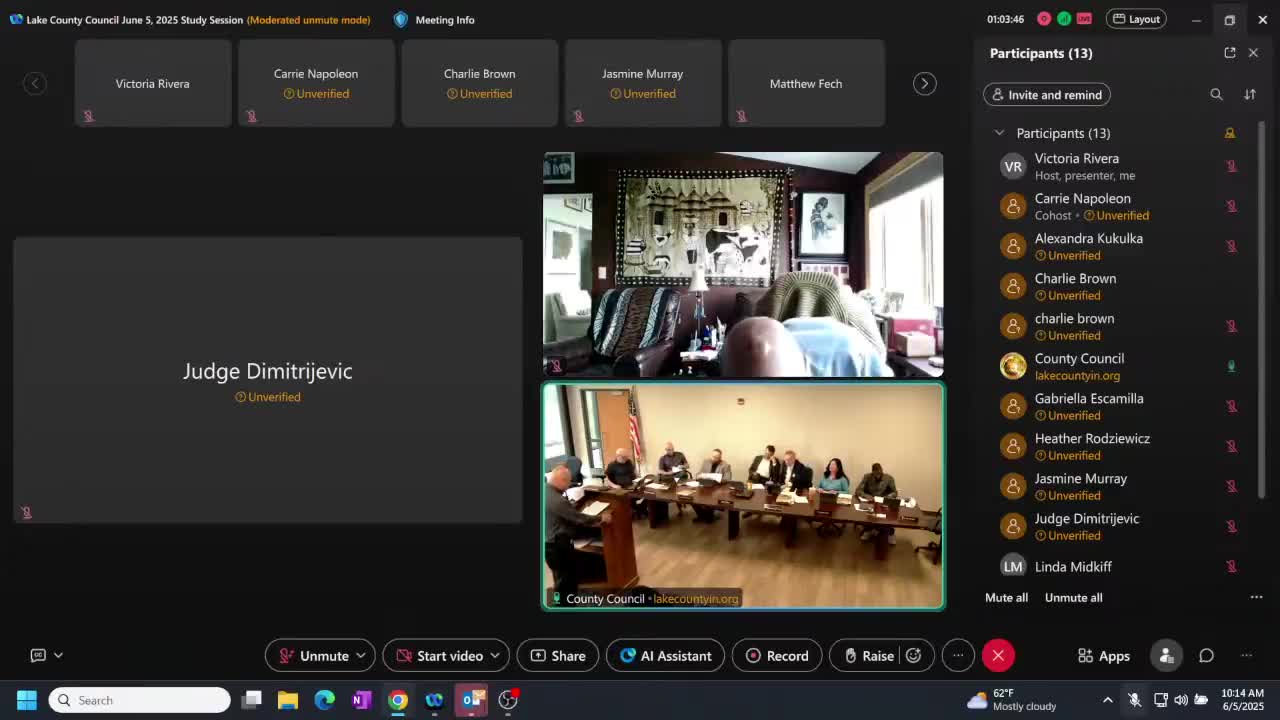Select the Carrie Napoleon filmstrip tile

click(316, 83)
